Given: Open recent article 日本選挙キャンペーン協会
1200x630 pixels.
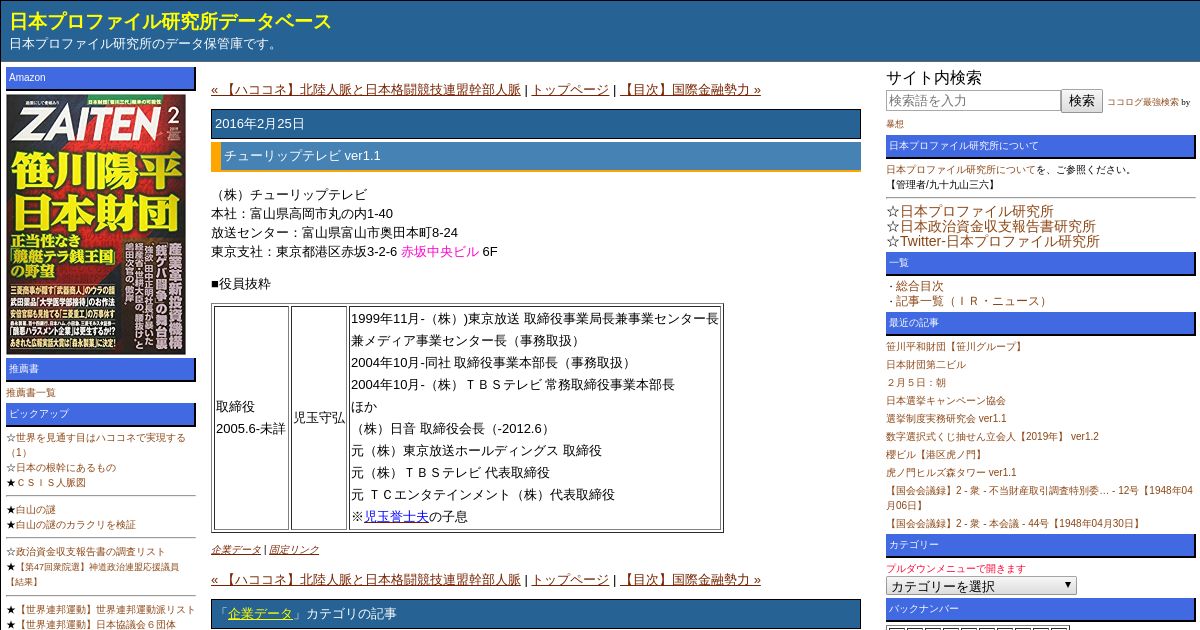Looking at the screenshot, I should (946, 401).
